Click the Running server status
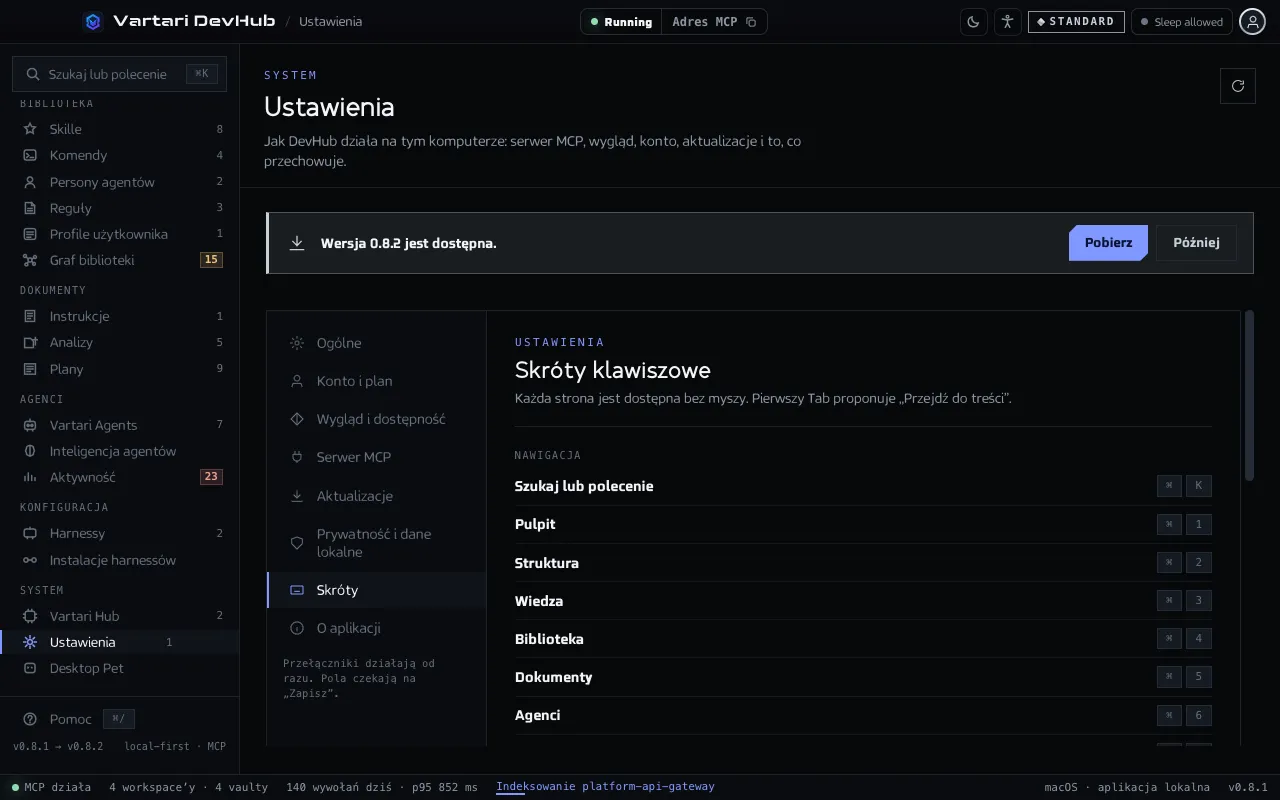This screenshot has height=800, width=1280. point(621,21)
